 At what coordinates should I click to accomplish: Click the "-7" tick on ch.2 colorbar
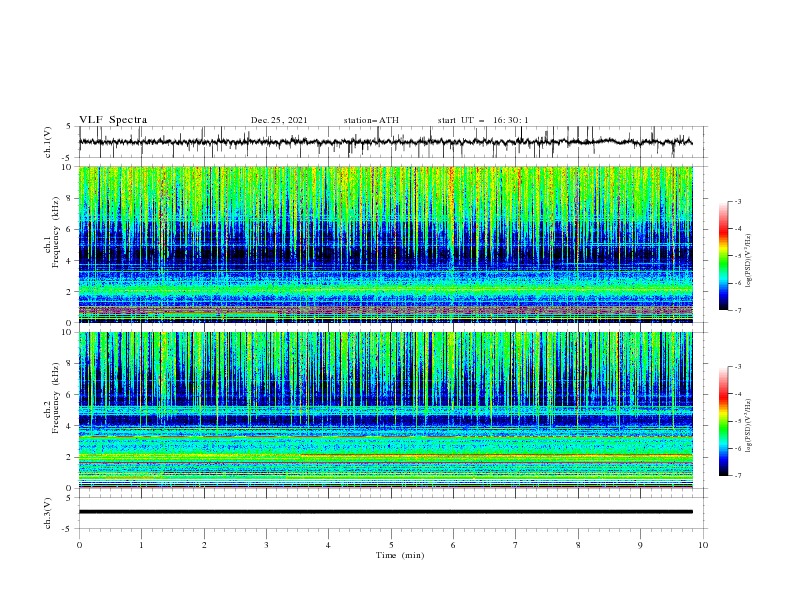737,476
